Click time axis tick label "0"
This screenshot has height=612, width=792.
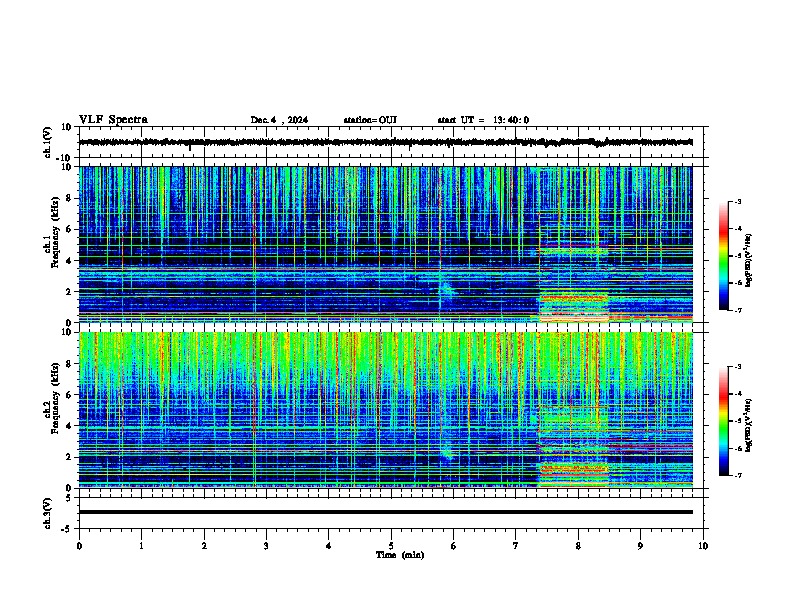[x=79, y=546]
